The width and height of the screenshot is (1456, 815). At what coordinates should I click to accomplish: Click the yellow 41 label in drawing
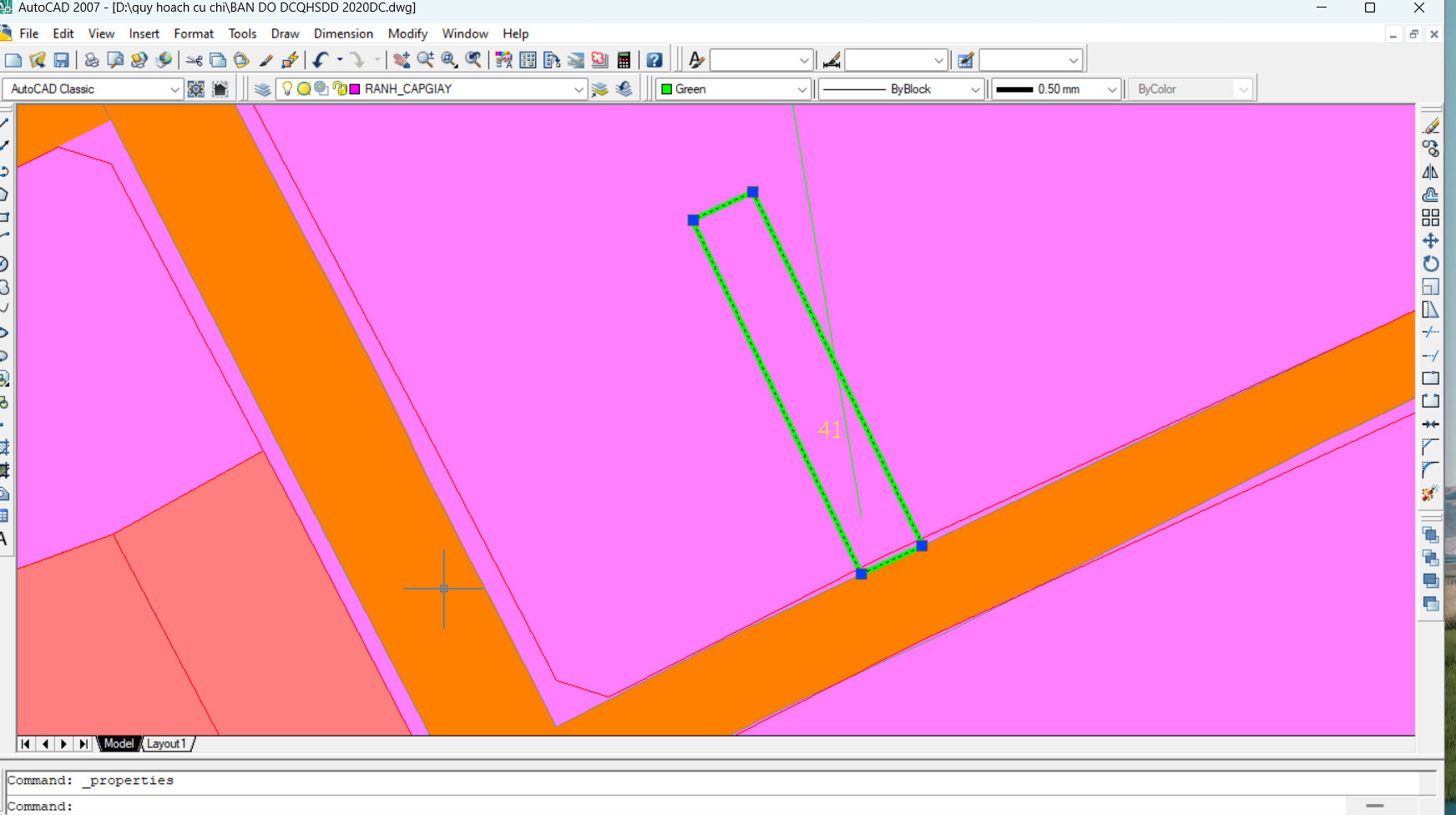829,429
